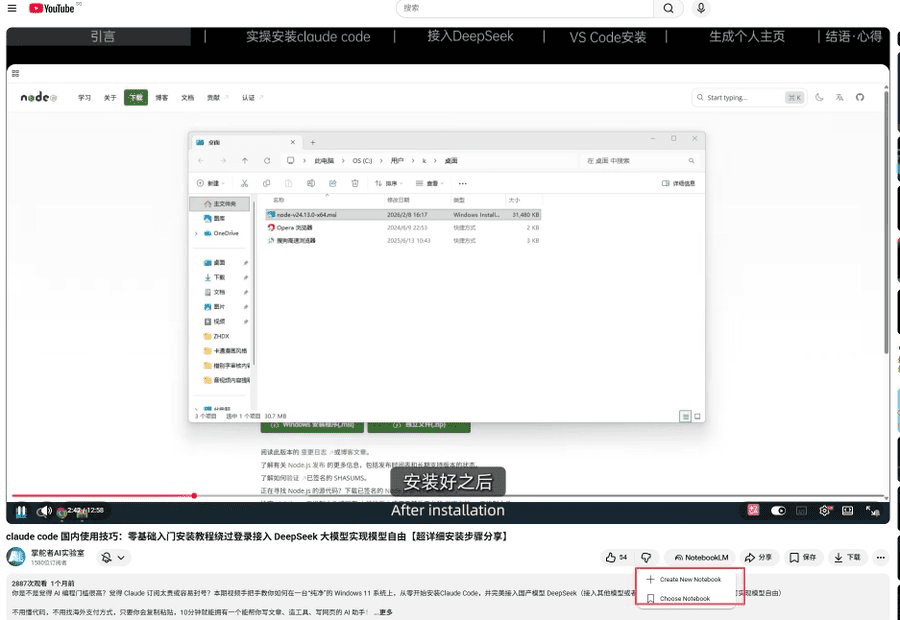The image size is (900, 620).
Task: Click the Explorer delete trash icon
Action: [355, 183]
